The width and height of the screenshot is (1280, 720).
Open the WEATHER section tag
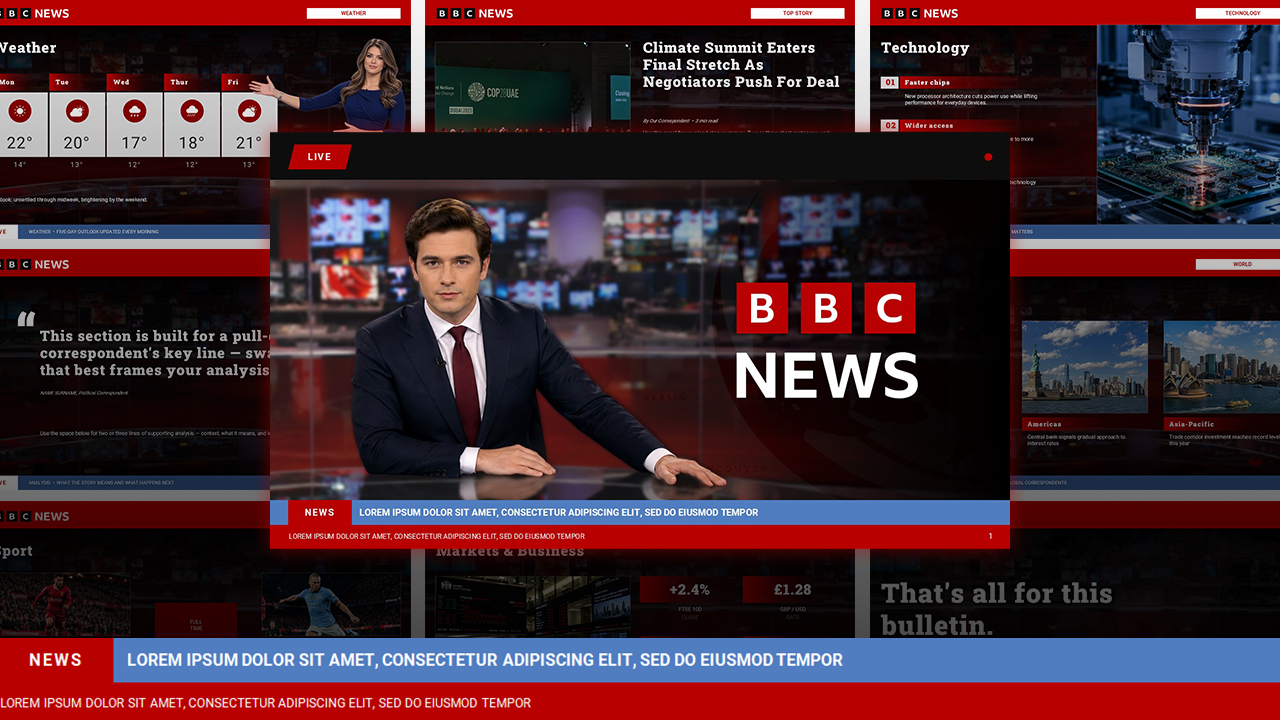pos(353,13)
